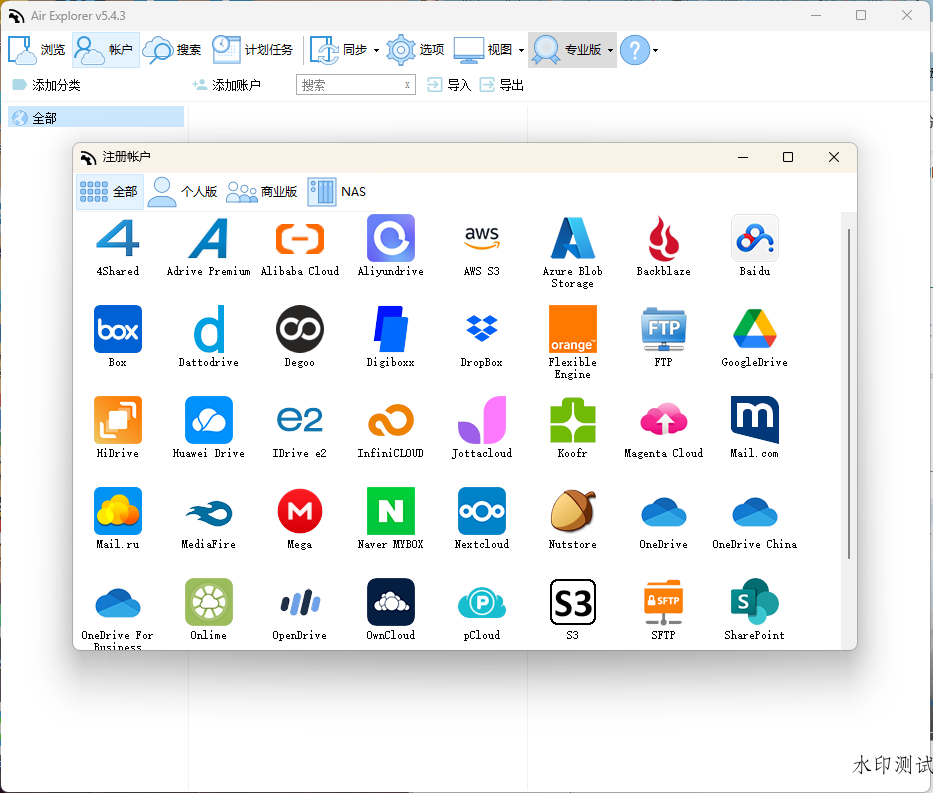
Task: Open 计划任务 scheduled tasks
Action: 253,50
